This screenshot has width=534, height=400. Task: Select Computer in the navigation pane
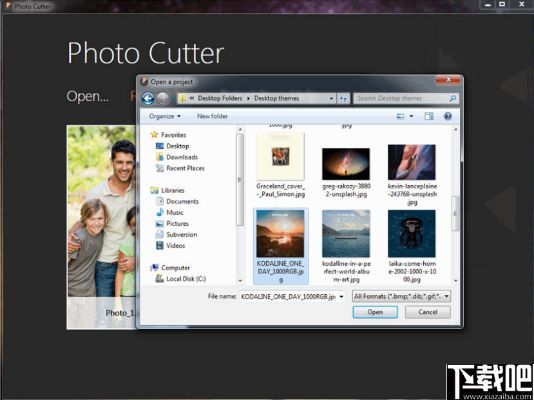click(175, 268)
